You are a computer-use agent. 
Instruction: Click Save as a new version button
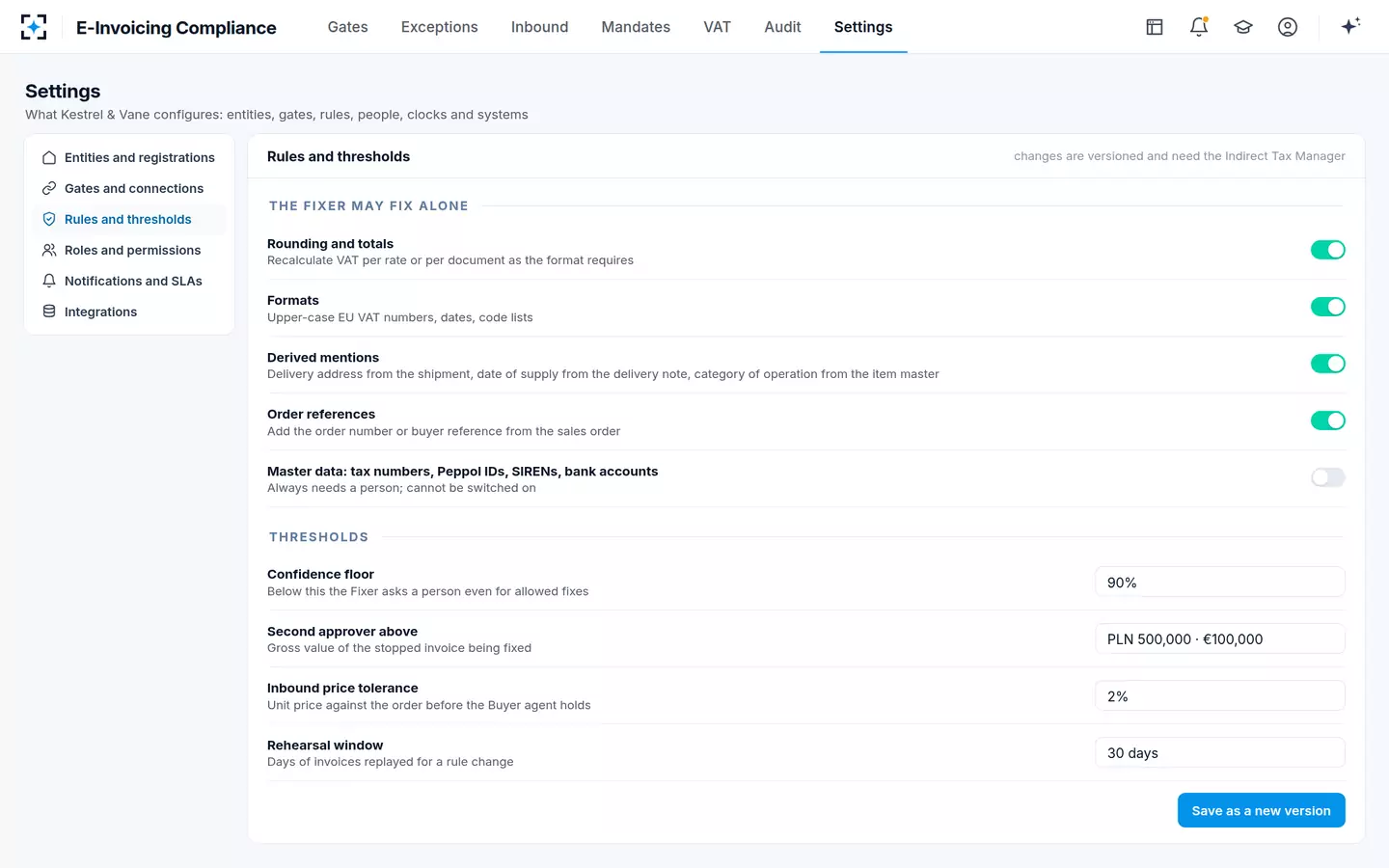point(1261,810)
